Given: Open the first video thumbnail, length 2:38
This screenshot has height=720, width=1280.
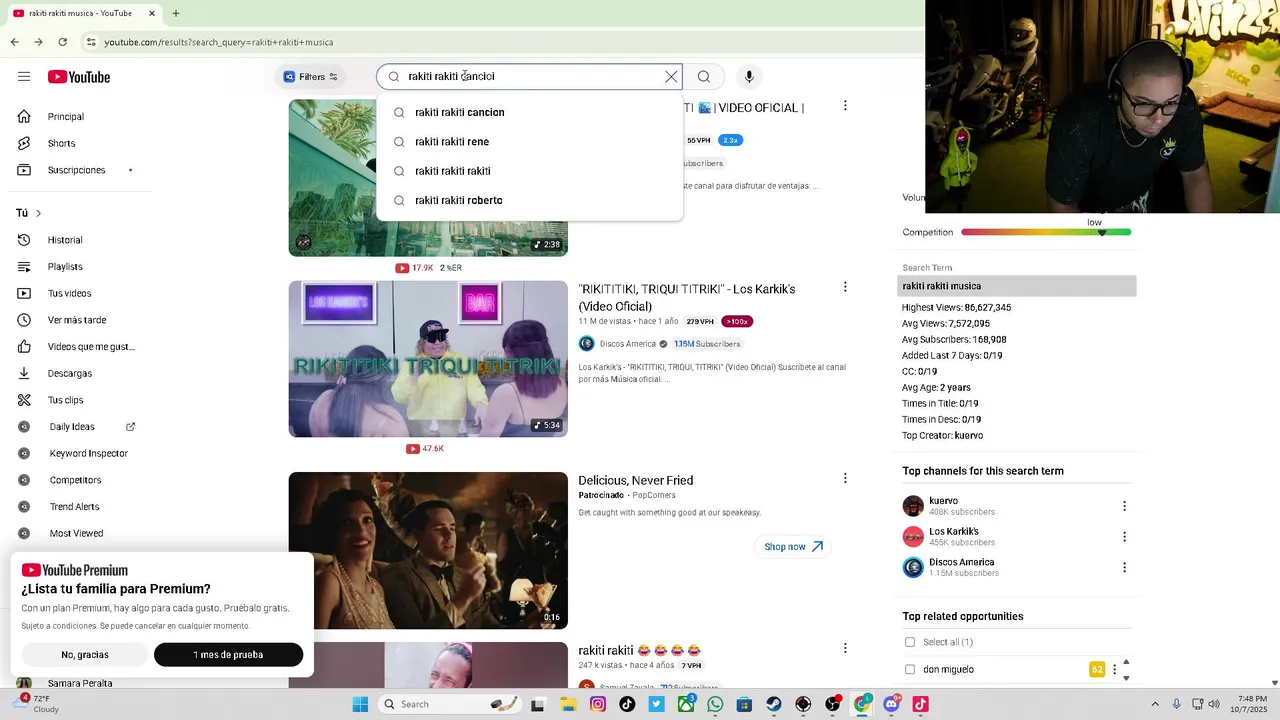Looking at the screenshot, I should pos(428,178).
